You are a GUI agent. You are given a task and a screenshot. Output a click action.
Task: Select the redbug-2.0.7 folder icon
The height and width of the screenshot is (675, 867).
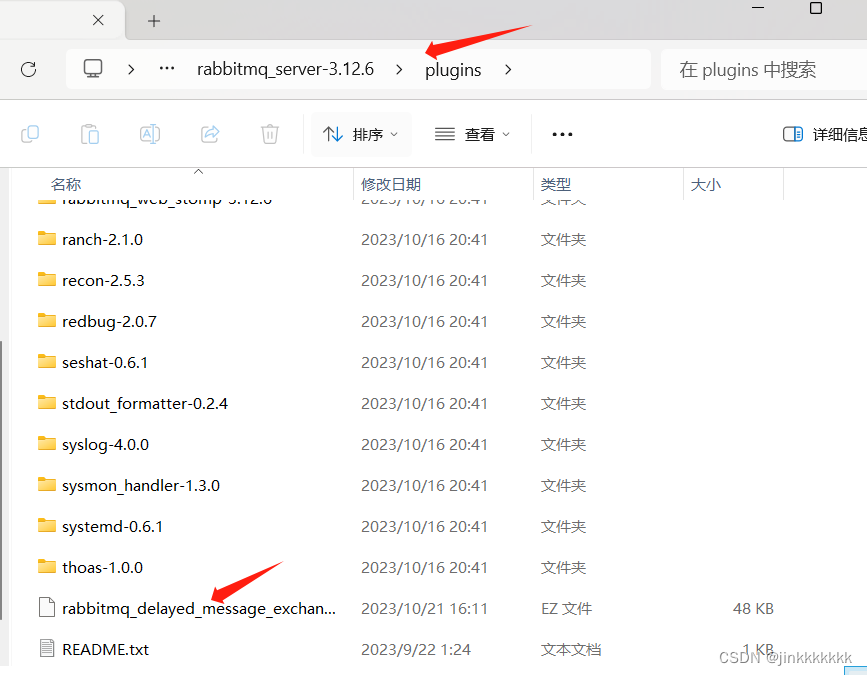[x=47, y=320]
